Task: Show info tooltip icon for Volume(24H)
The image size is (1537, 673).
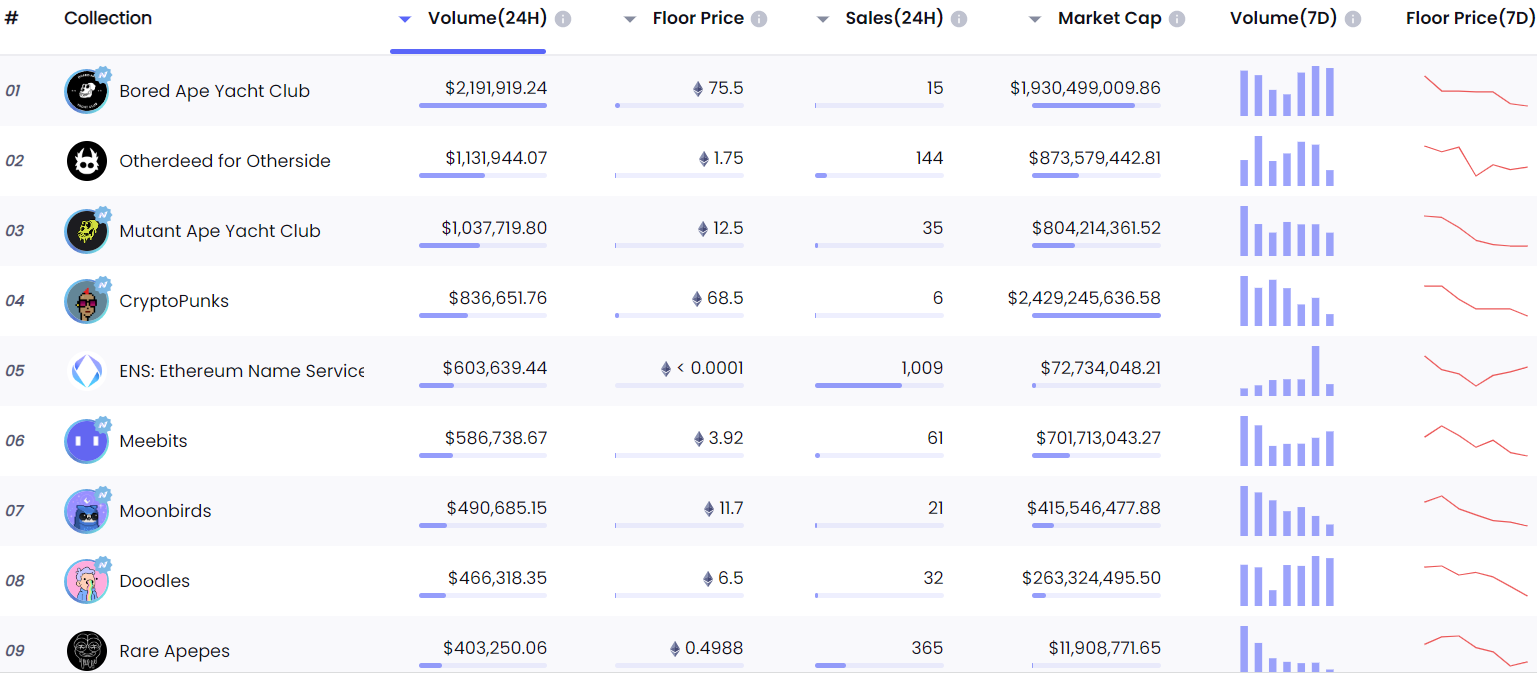Action: (563, 19)
